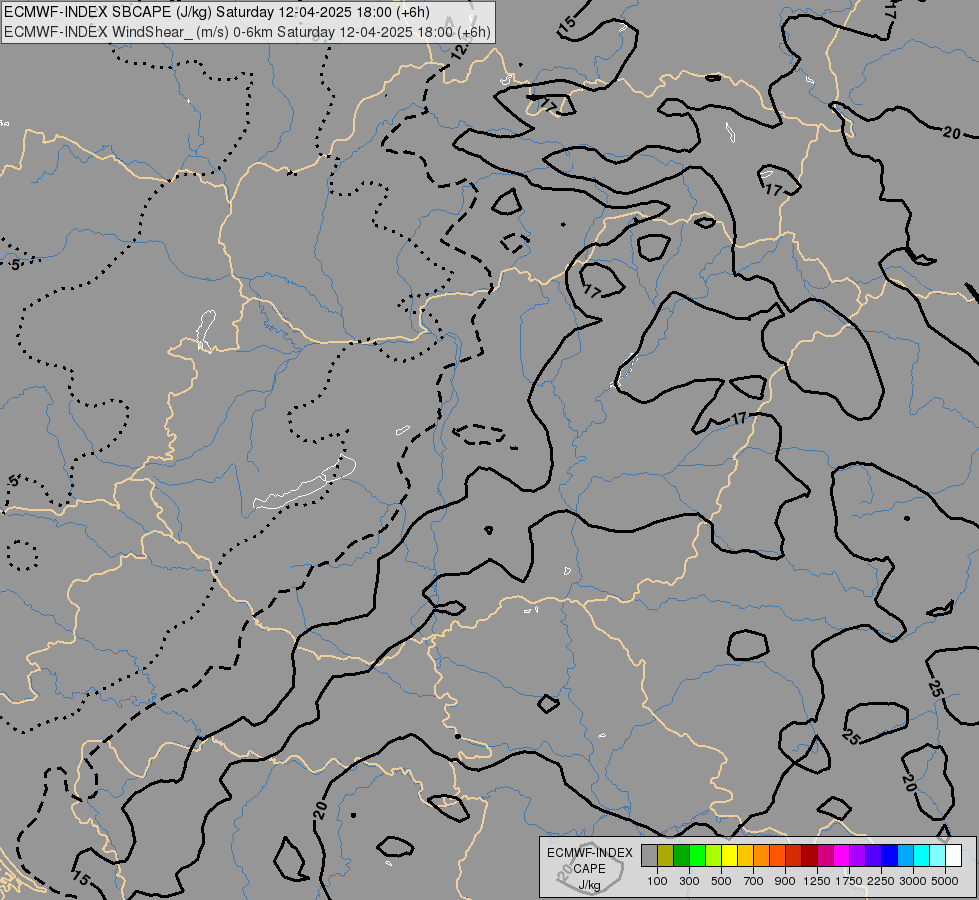
Task: Select the gray swatch in CAPE legend
Action: [649, 855]
